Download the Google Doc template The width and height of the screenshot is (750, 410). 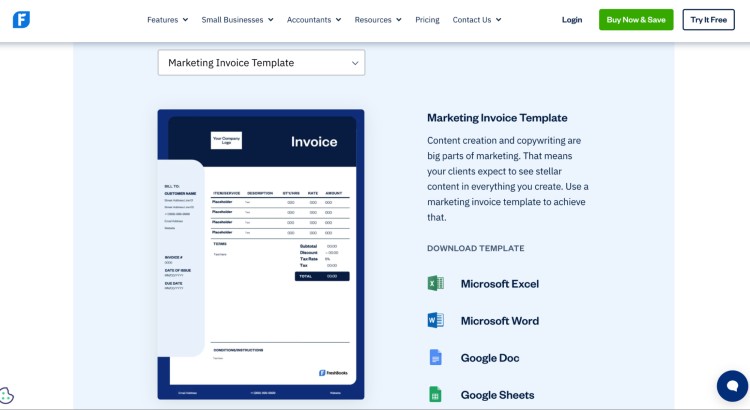tap(490, 358)
